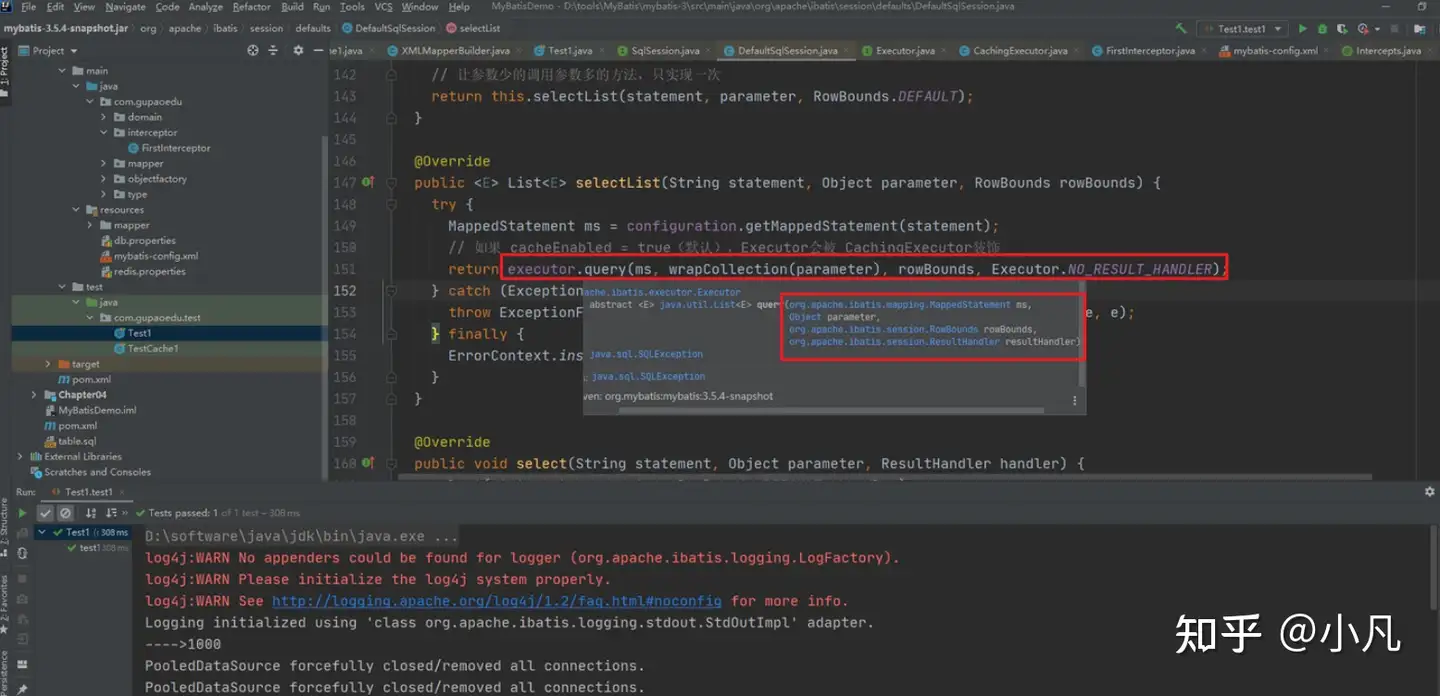Collapse the interceptor package

pos(104,132)
